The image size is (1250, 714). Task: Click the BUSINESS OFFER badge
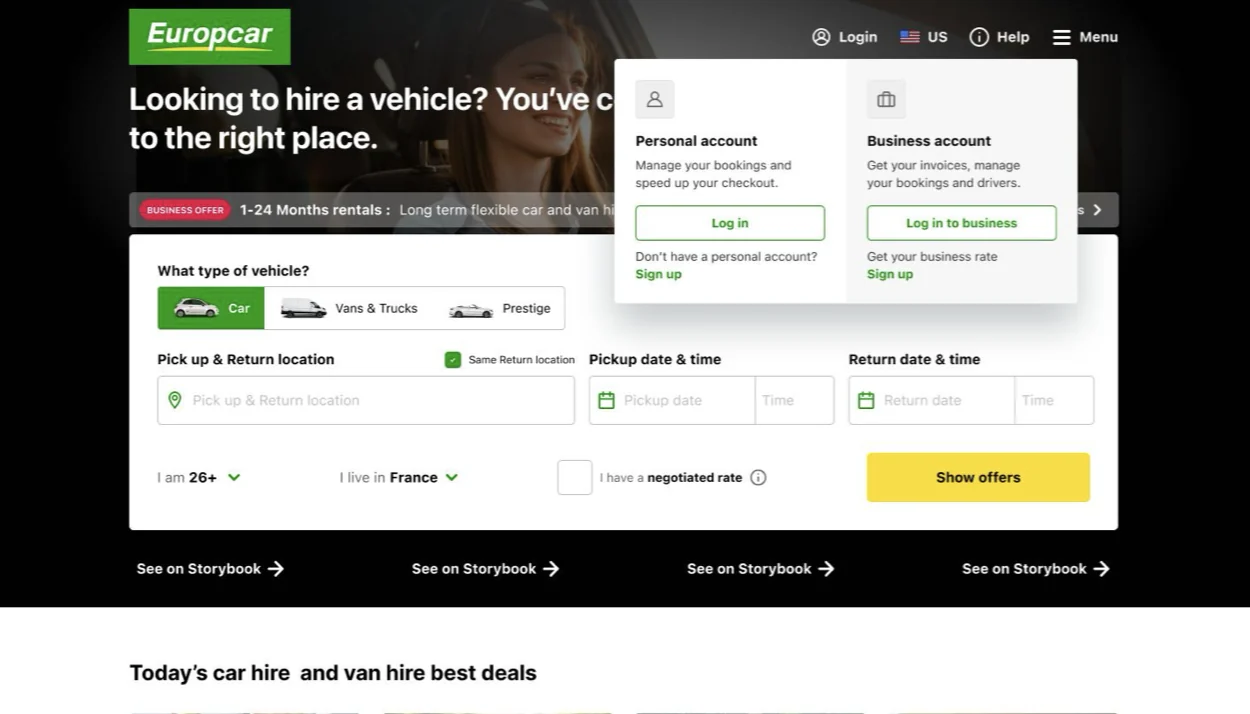point(185,210)
